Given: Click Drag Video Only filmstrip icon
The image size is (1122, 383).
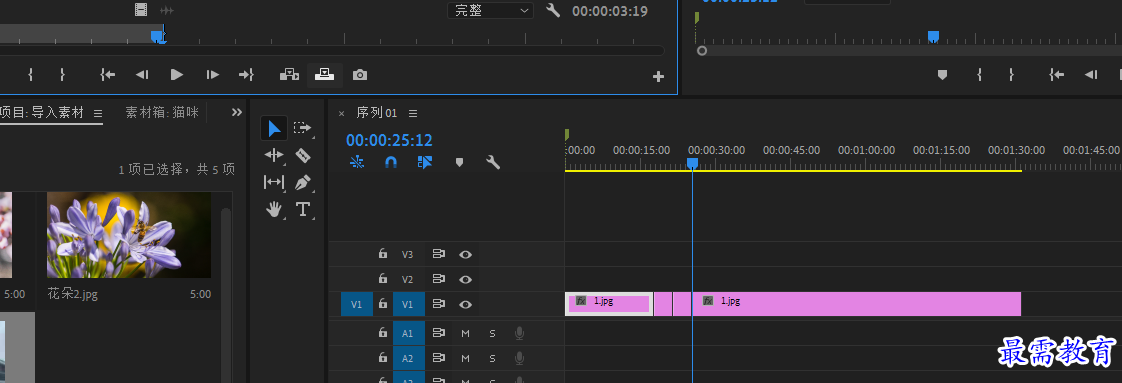Looking at the screenshot, I should [141, 9].
